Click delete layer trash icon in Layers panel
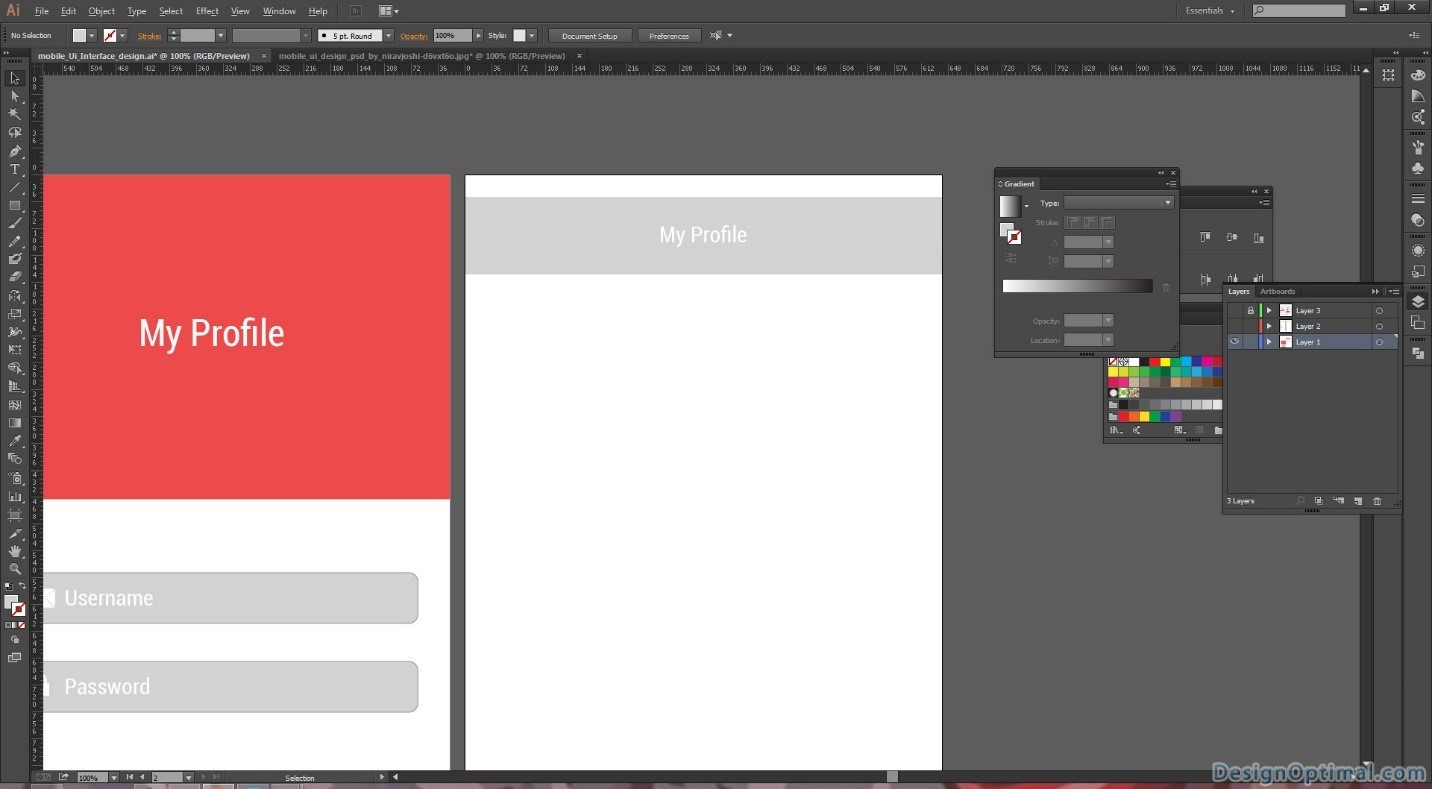This screenshot has width=1432, height=789. (1377, 501)
